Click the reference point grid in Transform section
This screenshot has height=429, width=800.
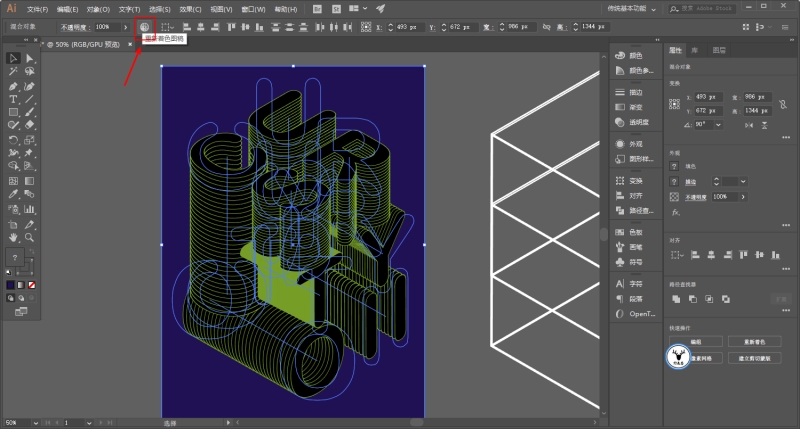tap(676, 104)
